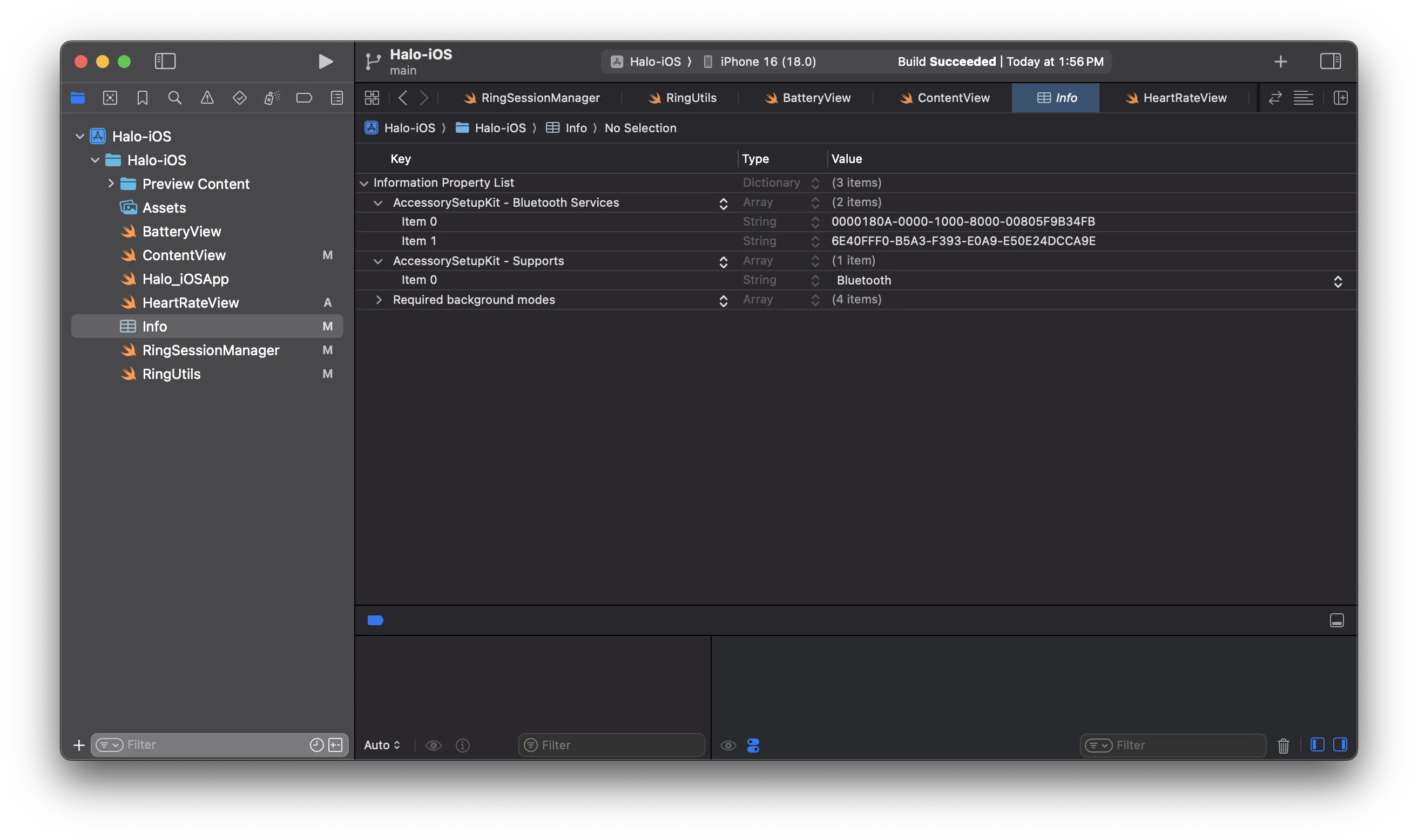Click RingUtils file in Navigator
The image size is (1418, 840).
(x=171, y=373)
